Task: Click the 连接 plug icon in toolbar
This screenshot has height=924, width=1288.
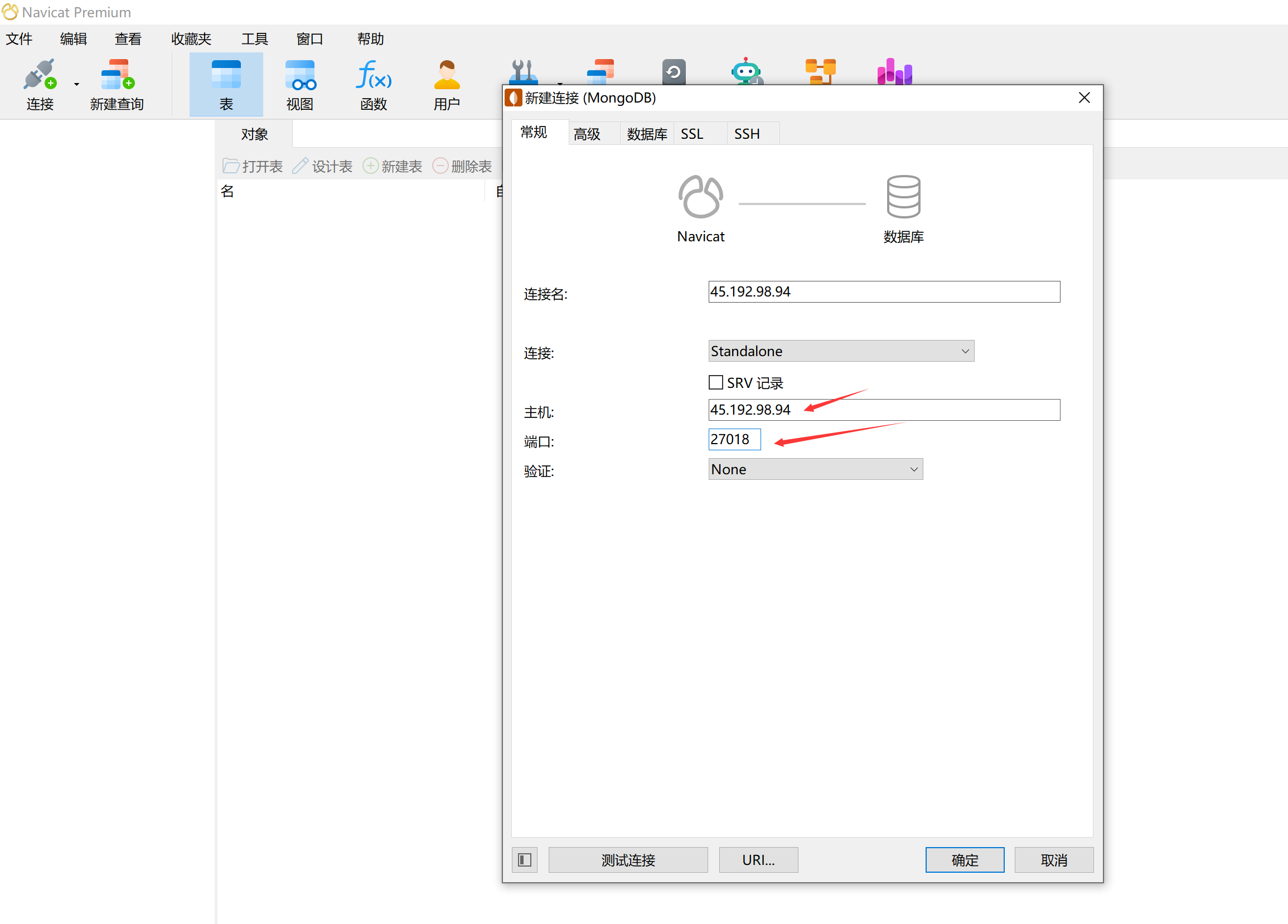Action: tap(40, 75)
